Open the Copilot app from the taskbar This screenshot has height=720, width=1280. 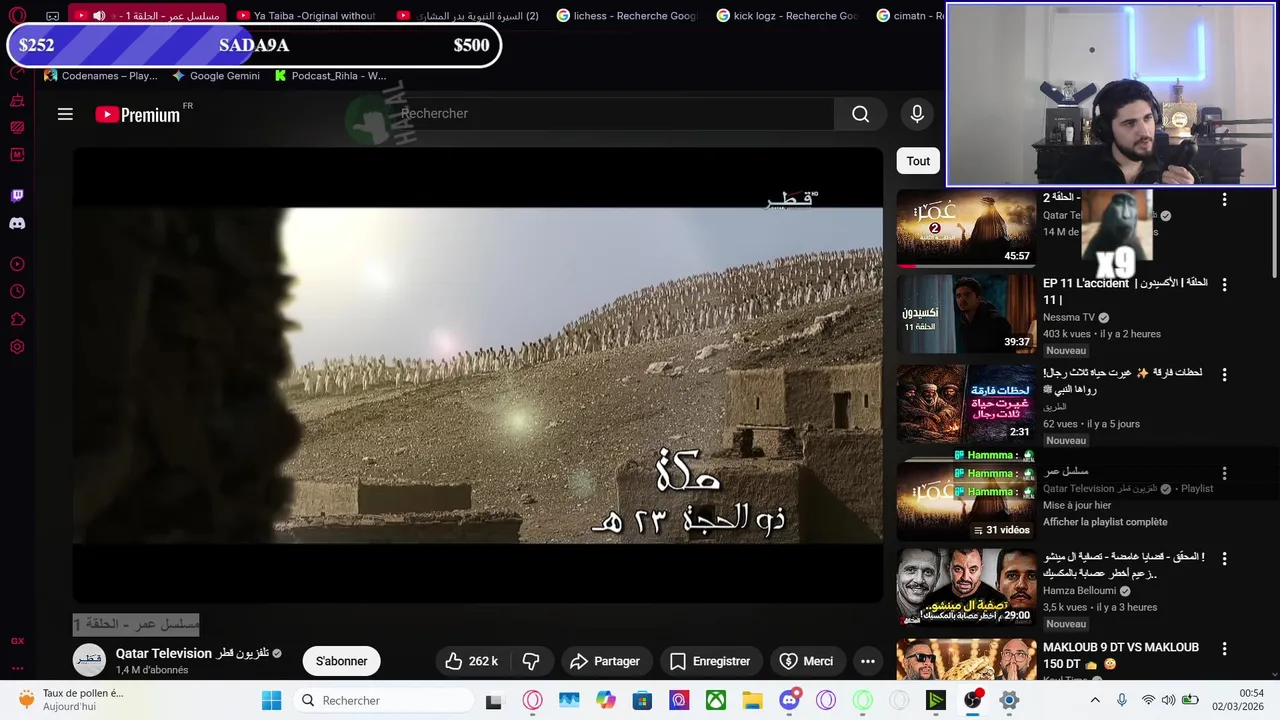606,701
